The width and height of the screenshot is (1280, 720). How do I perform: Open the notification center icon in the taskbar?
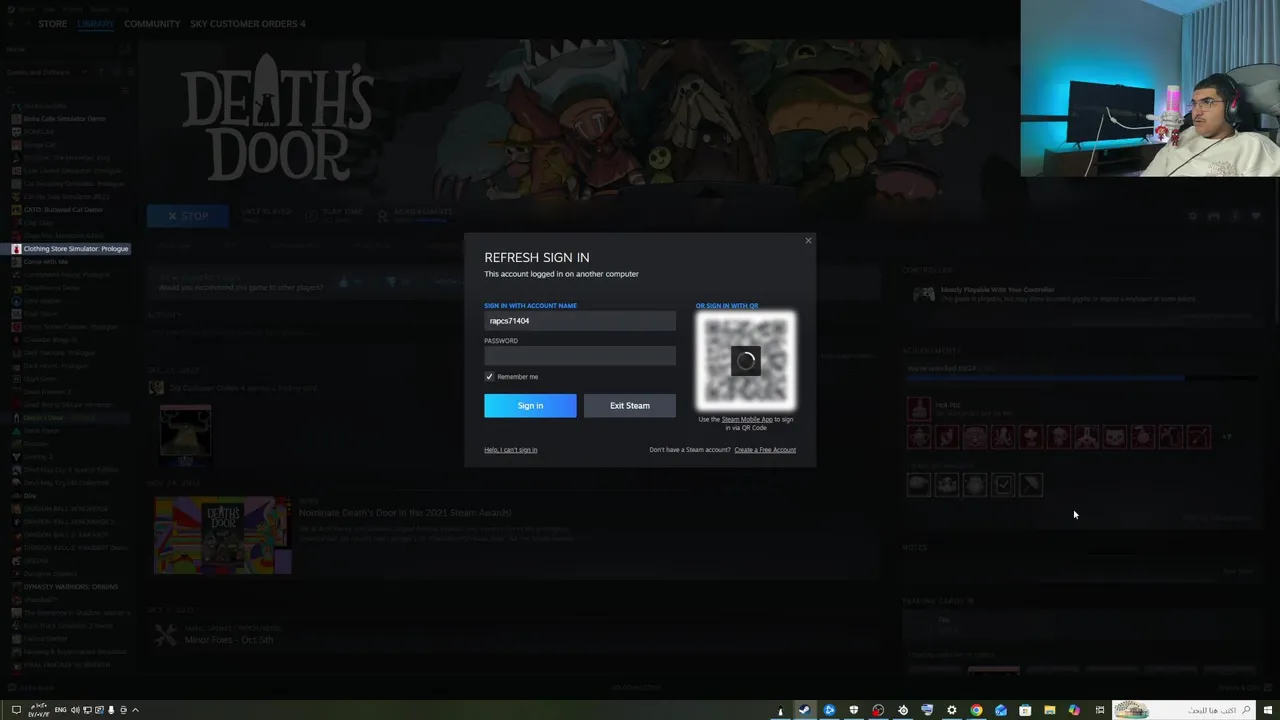[x=15, y=710]
